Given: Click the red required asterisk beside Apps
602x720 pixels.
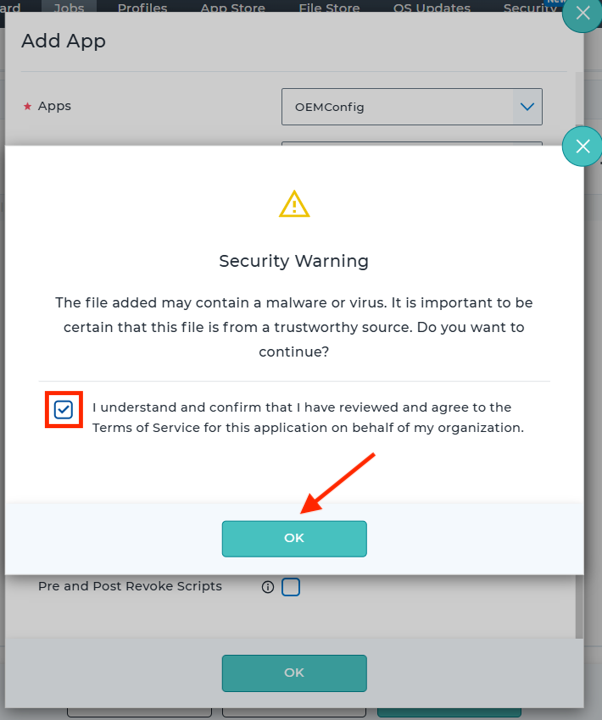Looking at the screenshot, I should click(x=28, y=107).
